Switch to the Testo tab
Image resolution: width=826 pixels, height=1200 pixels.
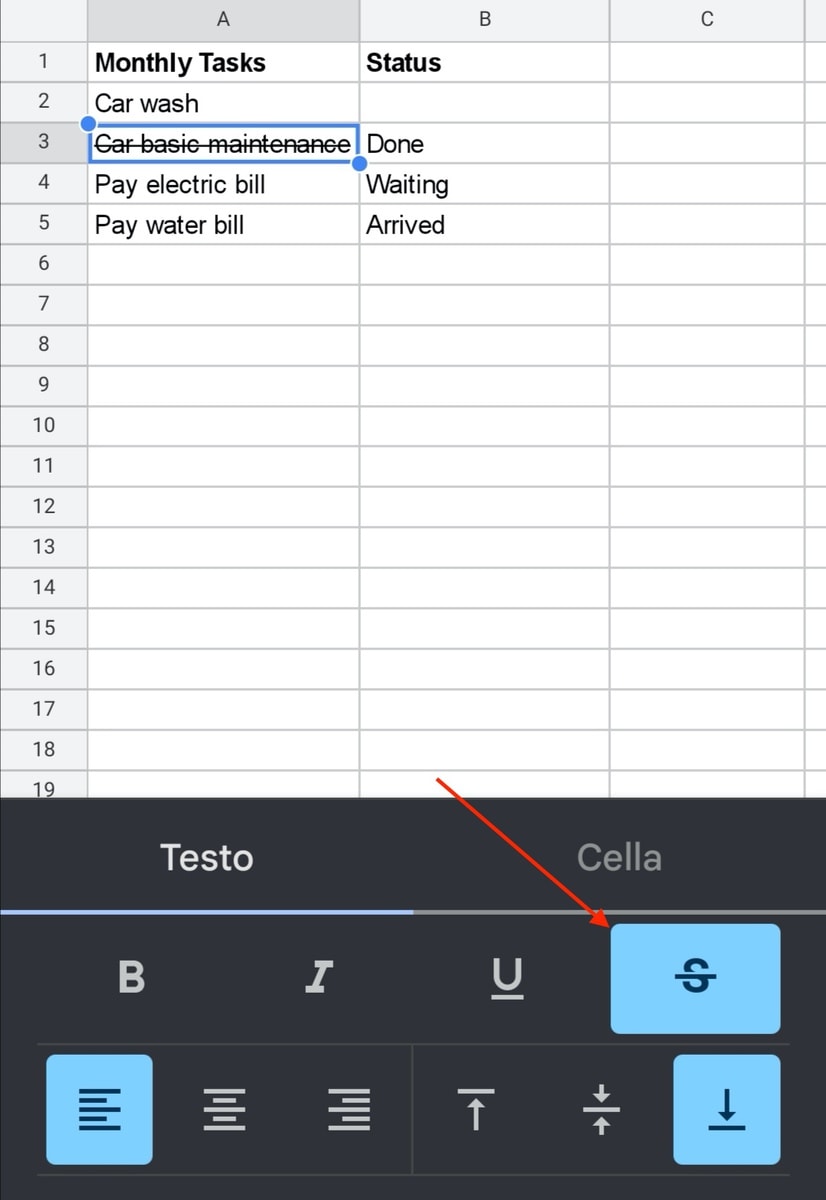click(x=207, y=857)
